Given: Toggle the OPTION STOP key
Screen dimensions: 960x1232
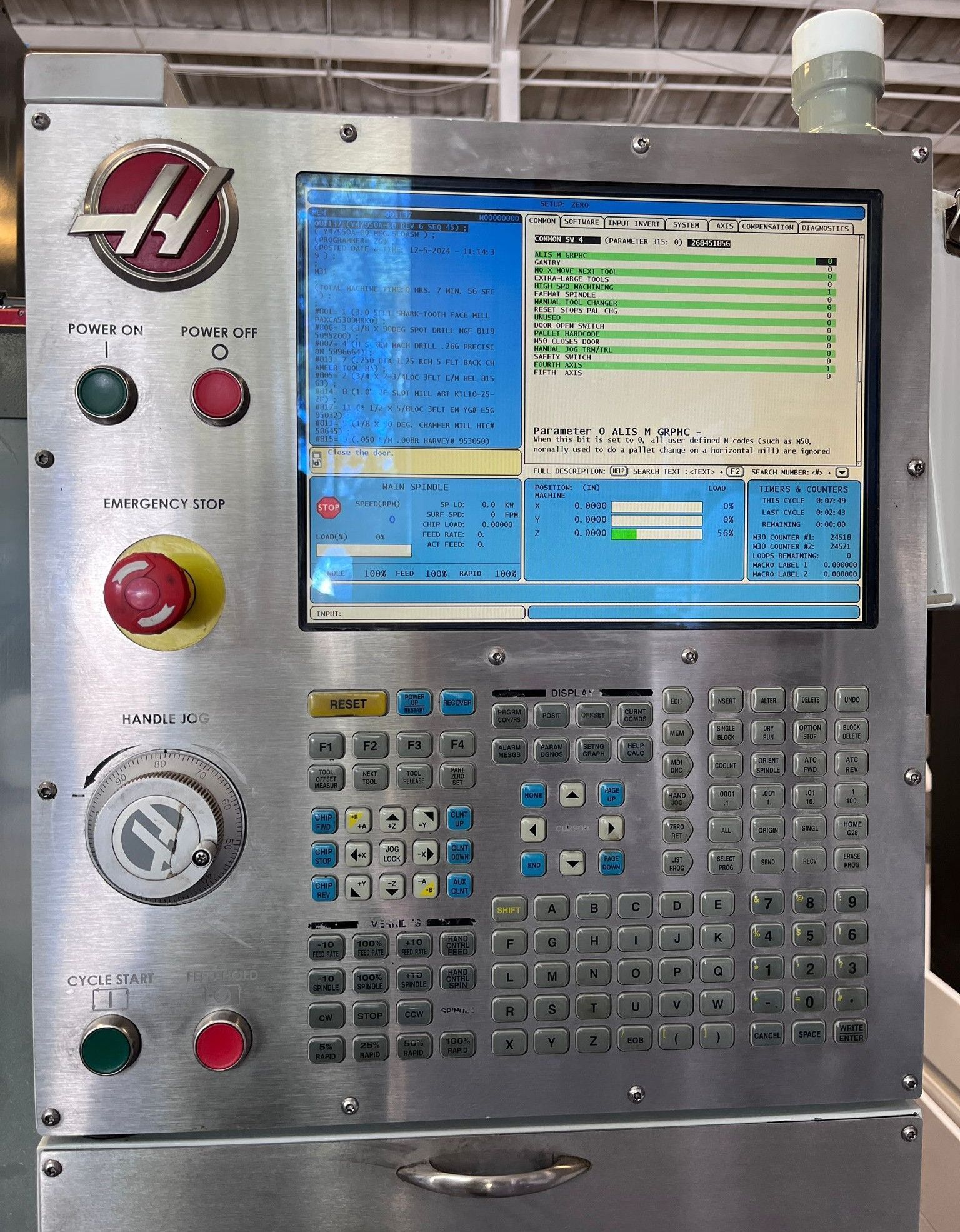Looking at the screenshot, I should tap(810, 732).
